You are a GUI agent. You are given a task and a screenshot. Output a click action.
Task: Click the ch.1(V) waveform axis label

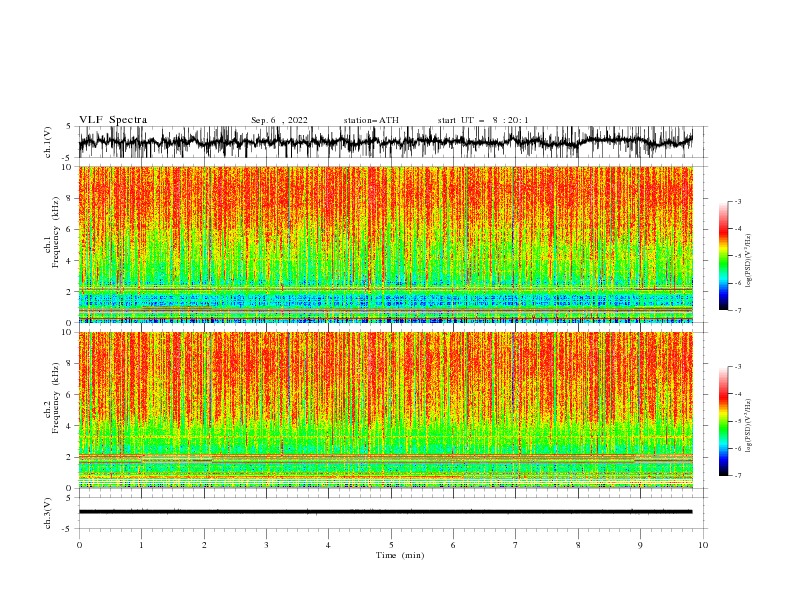[48, 141]
